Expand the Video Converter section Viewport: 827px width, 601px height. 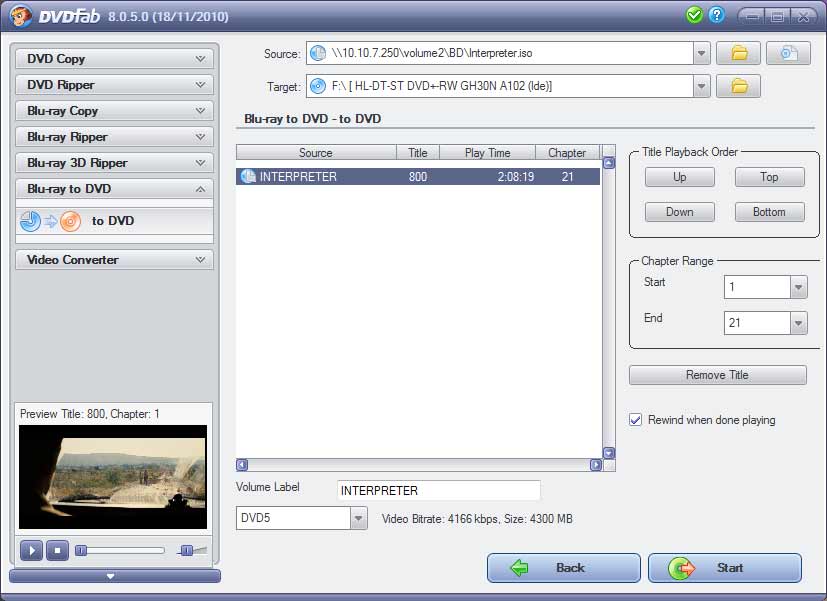[114, 260]
